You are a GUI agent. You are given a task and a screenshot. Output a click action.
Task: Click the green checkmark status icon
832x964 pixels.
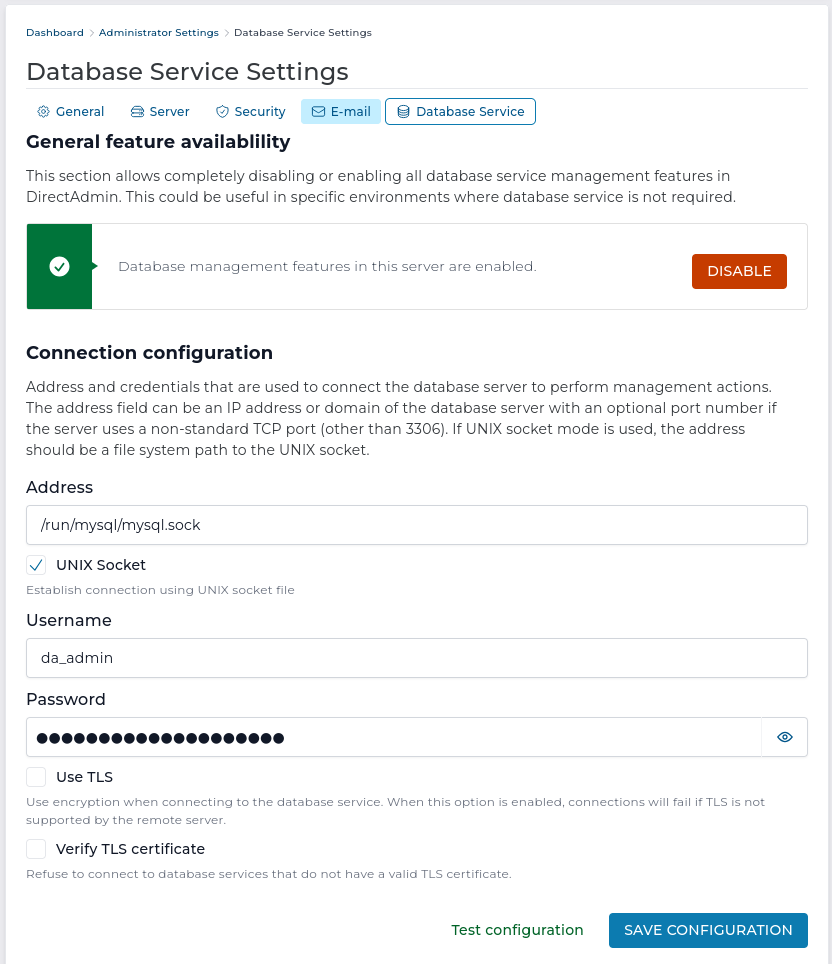coord(59,266)
